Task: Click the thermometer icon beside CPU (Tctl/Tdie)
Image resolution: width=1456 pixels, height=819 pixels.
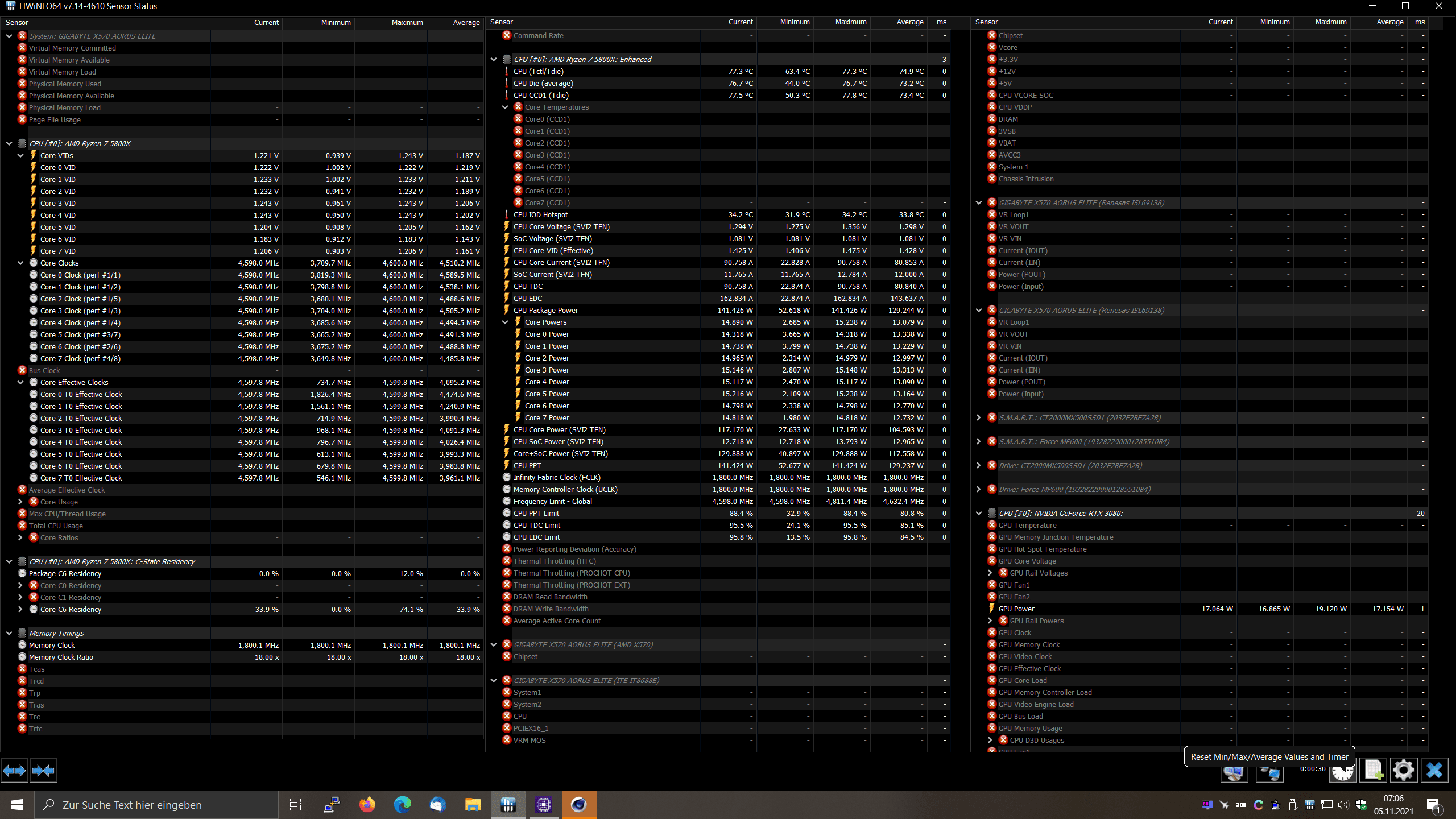Action: click(x=506, y=72)
